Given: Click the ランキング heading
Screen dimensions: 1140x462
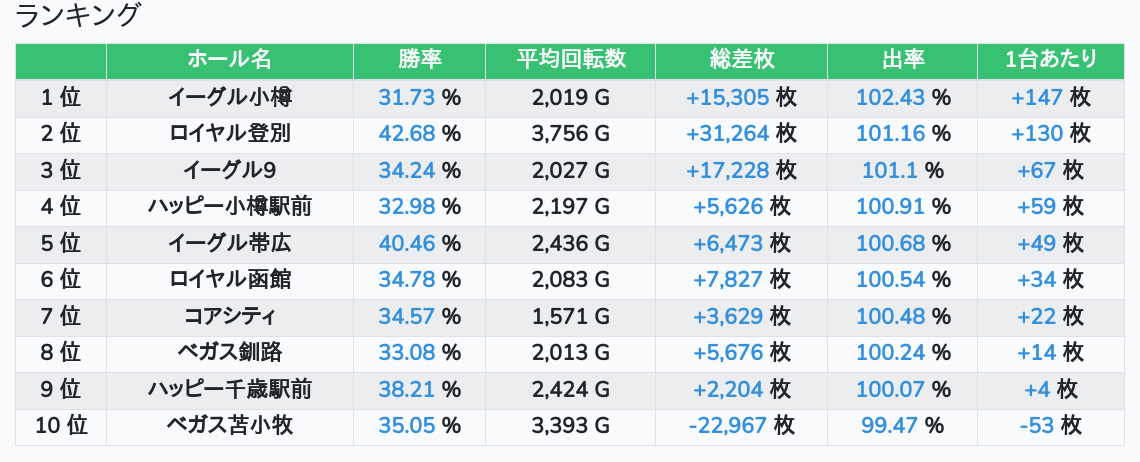Looking at the screenshot, I should click(x=79, y=16).
